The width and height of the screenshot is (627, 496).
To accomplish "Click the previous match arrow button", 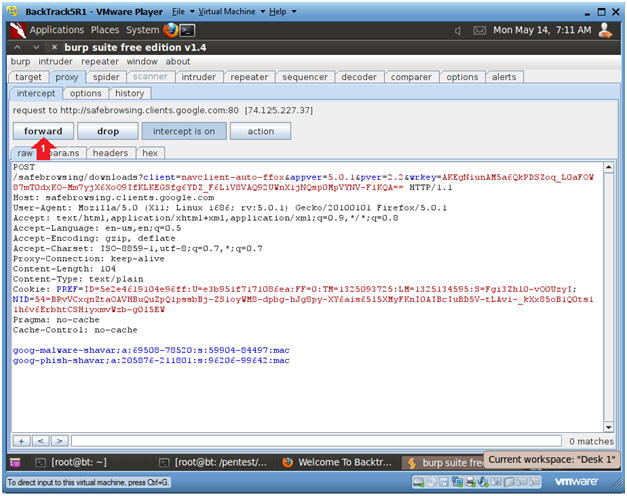I will point(40,441).
